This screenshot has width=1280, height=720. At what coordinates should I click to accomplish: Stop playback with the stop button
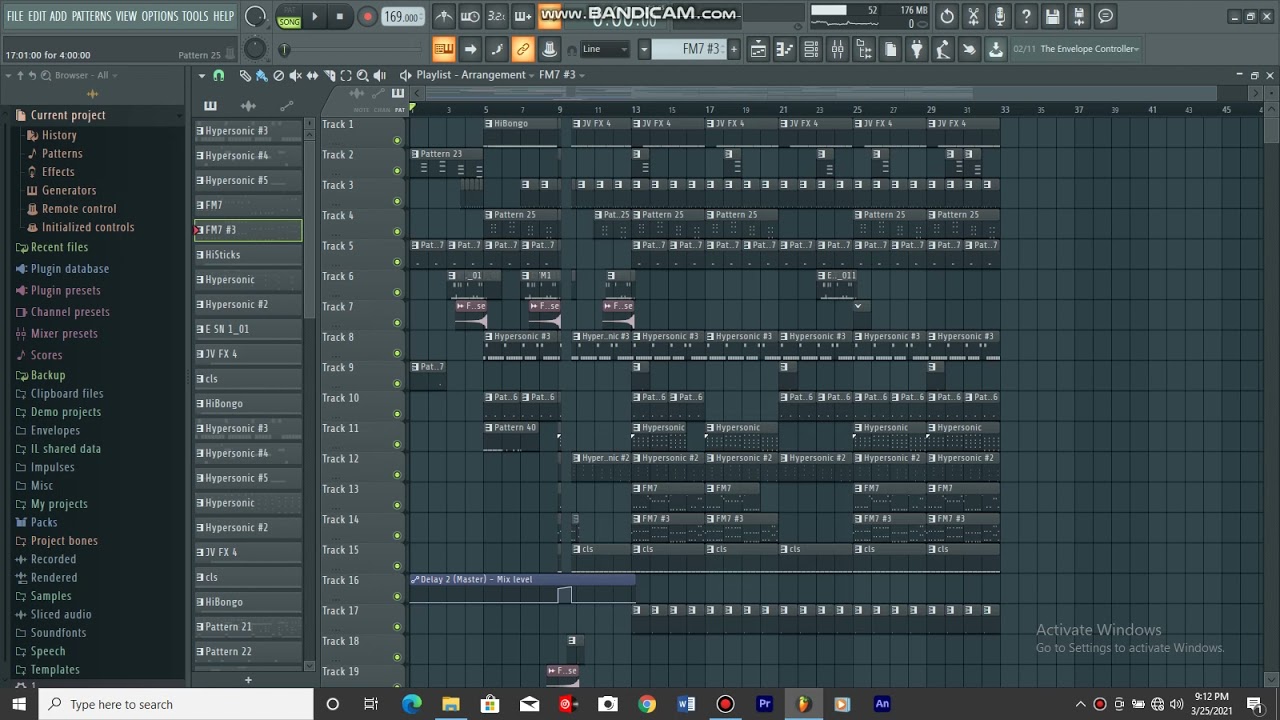(340, 16)
